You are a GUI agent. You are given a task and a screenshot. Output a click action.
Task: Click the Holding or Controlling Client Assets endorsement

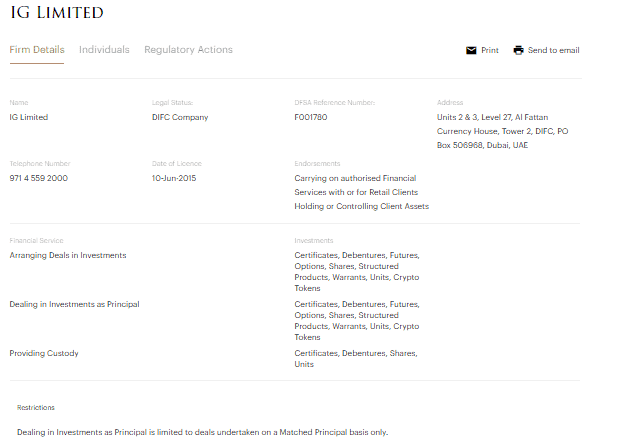361,206
